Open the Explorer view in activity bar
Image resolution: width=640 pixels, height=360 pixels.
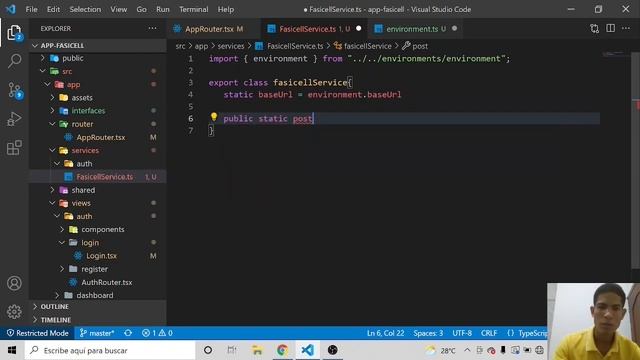click(x=14, y=33)
